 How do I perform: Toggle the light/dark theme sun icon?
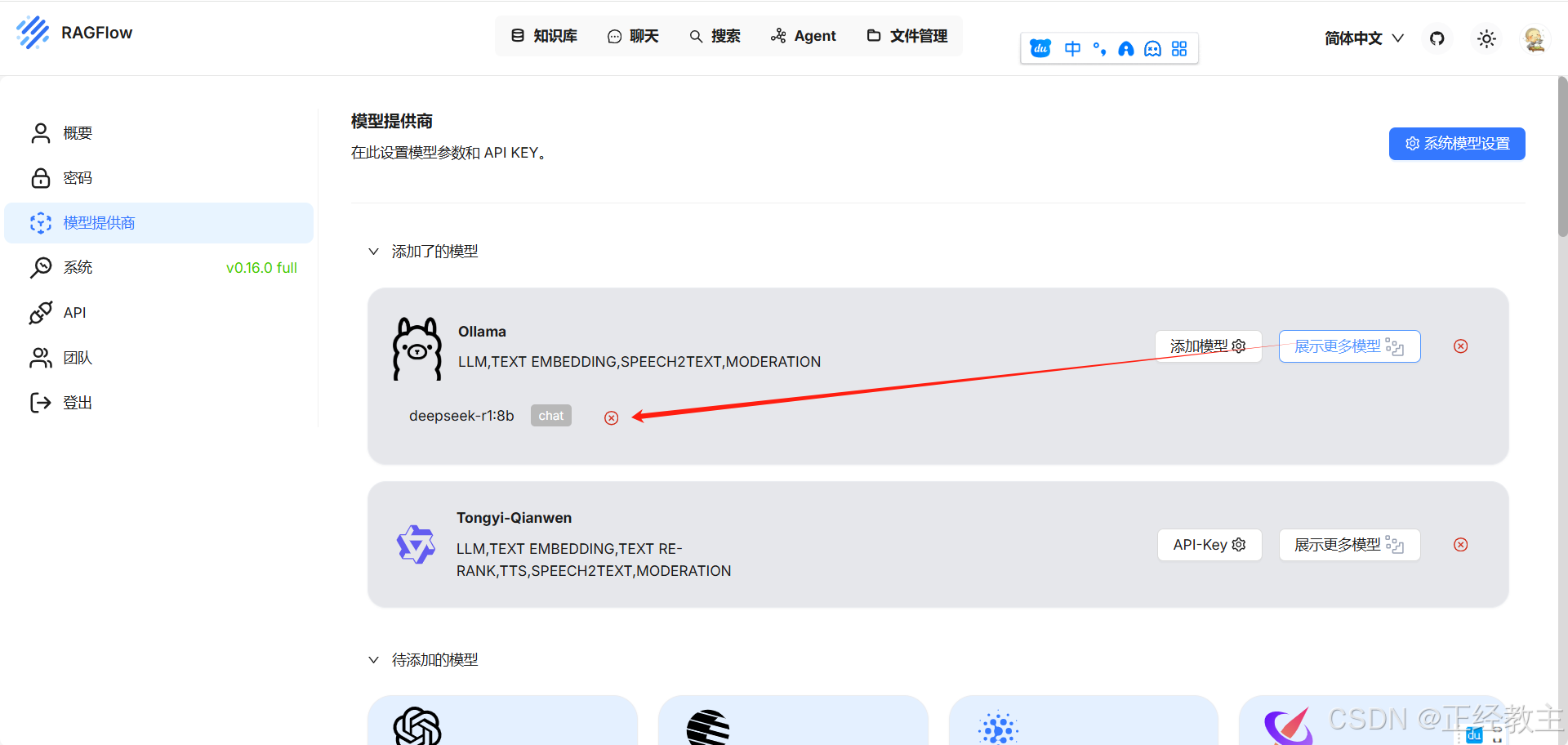1486,38
